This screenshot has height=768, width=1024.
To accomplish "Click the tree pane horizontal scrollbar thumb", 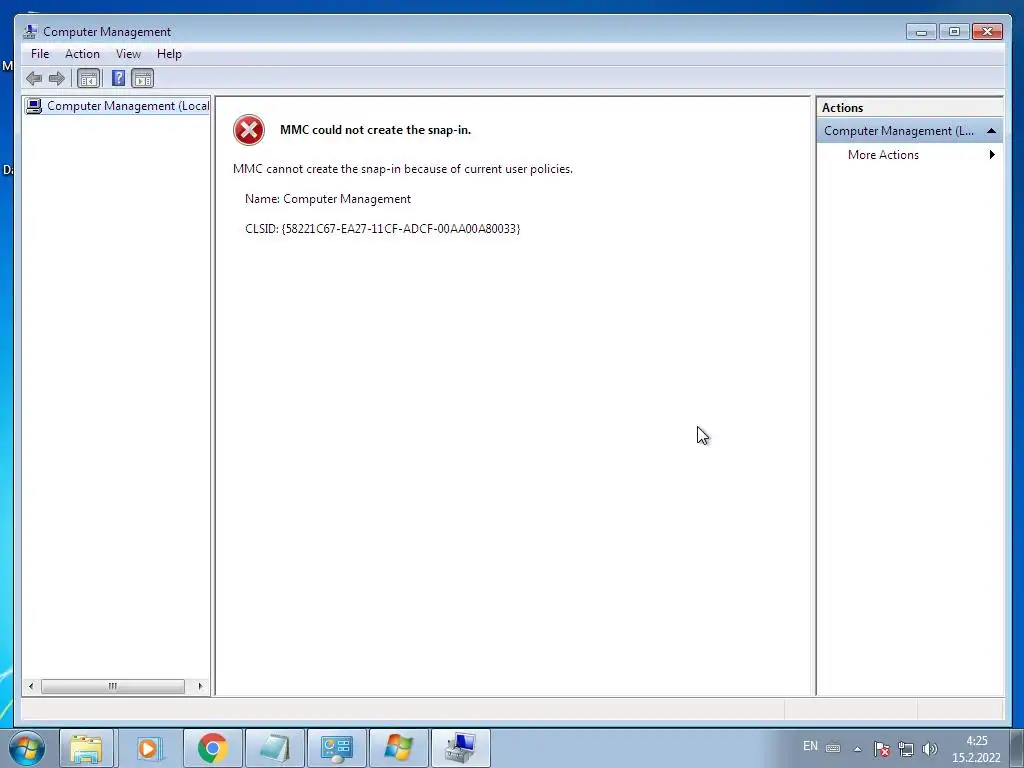I will (x=113, y=686).
